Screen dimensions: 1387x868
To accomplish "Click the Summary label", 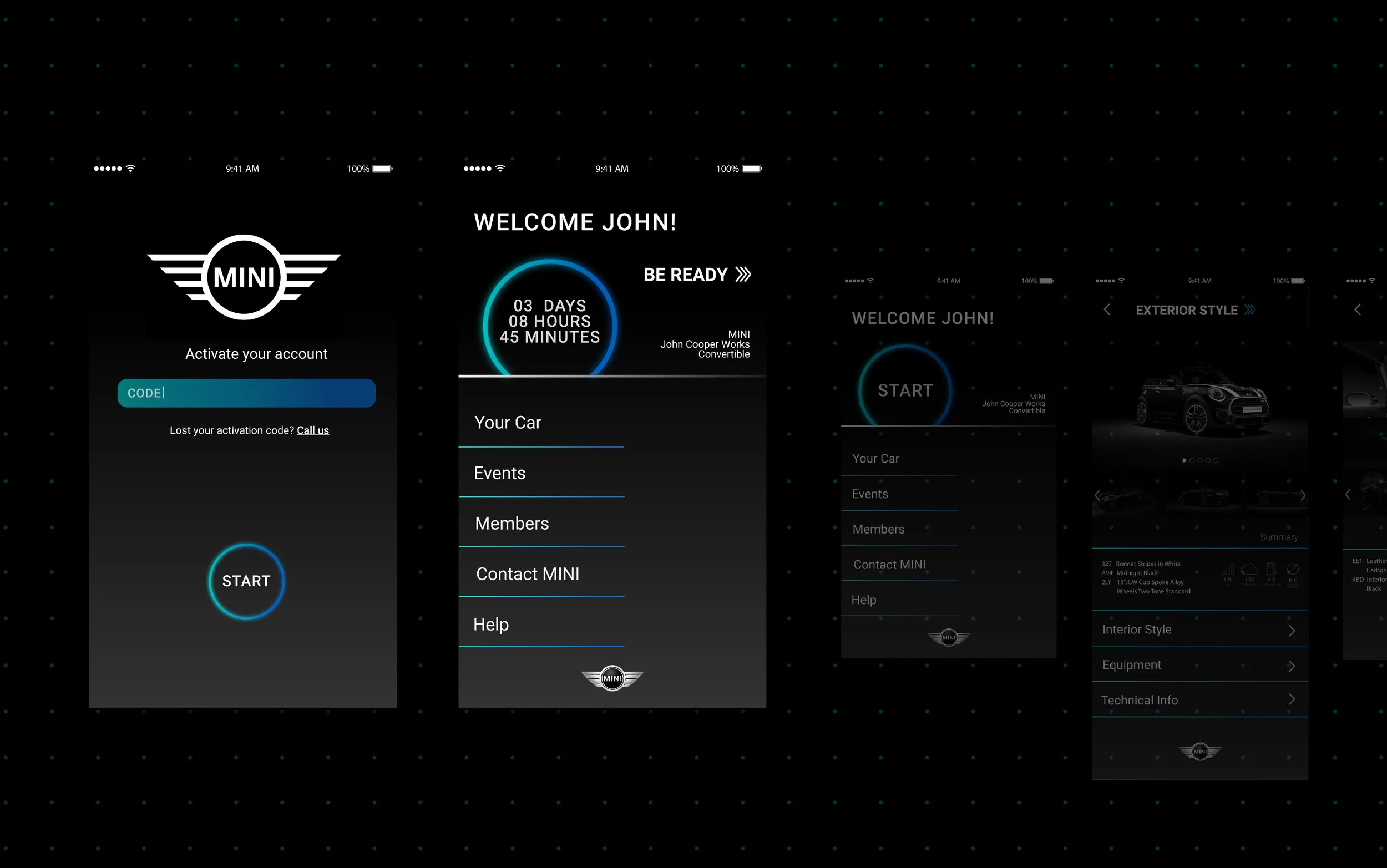I will 1279,537.
